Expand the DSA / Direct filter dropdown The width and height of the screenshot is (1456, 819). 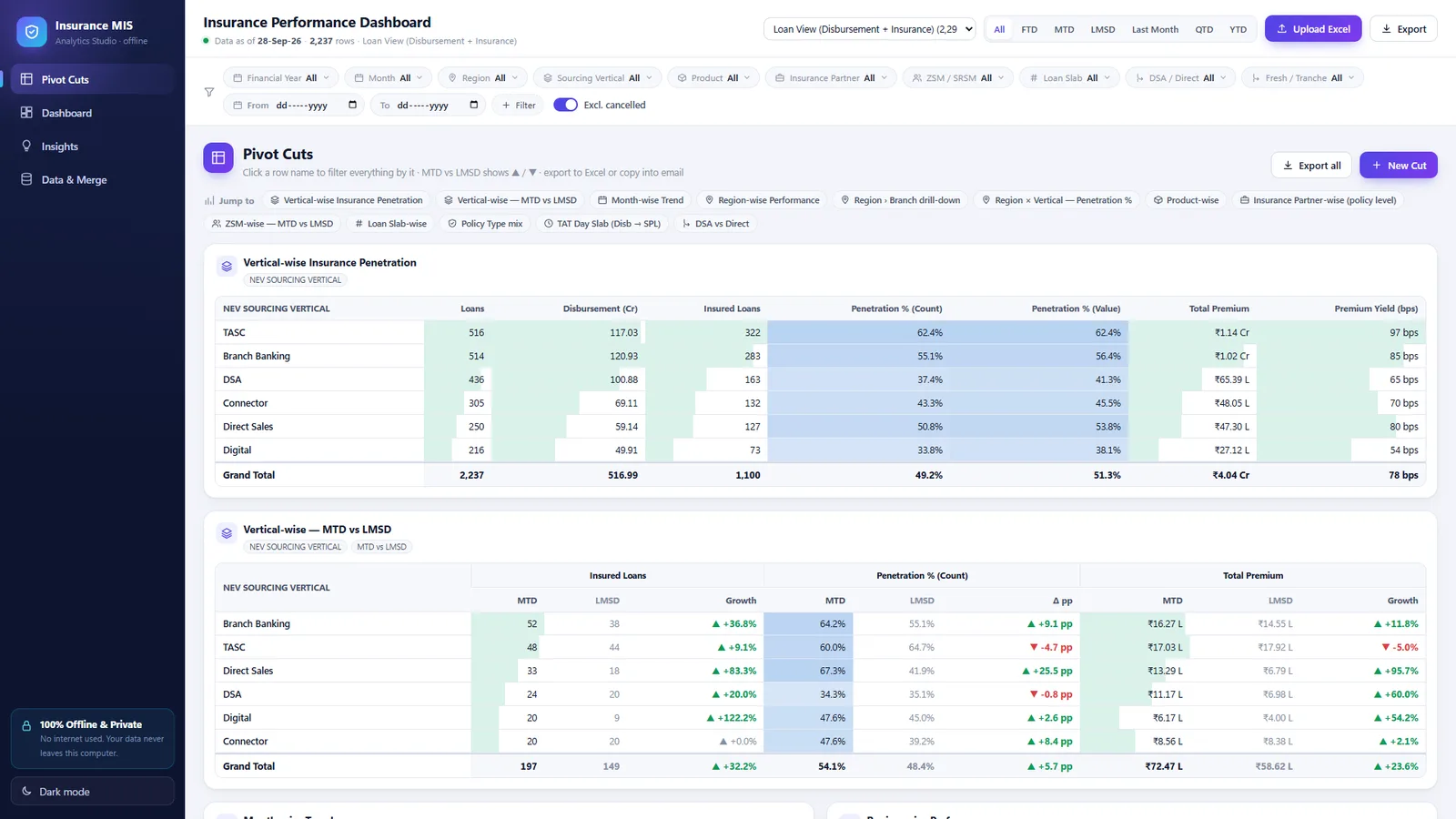click(x=1181, y=78)
